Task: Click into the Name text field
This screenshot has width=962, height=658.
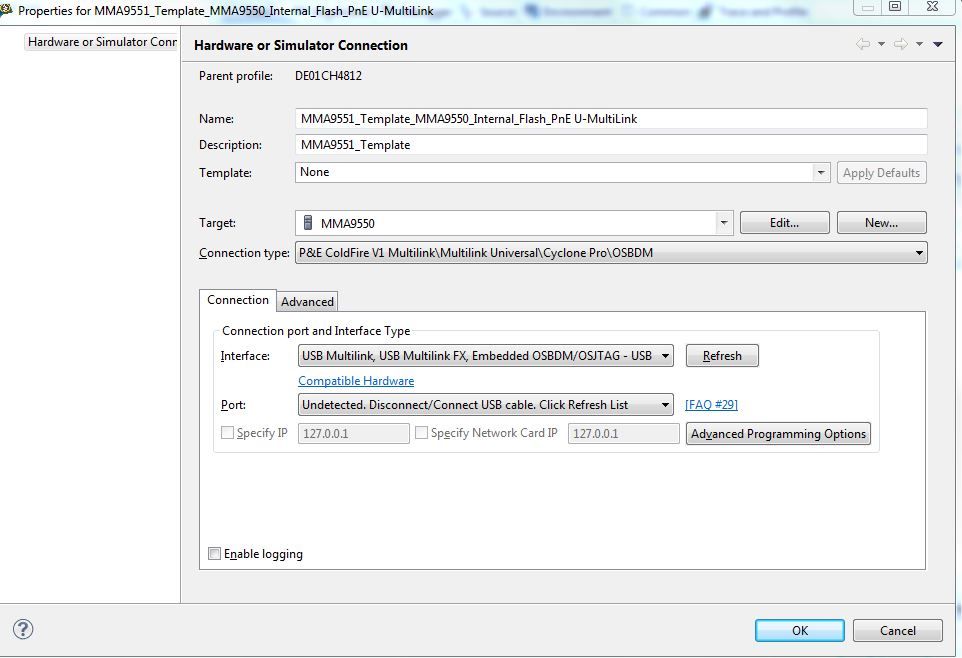Action: click(x=611, y=118)
